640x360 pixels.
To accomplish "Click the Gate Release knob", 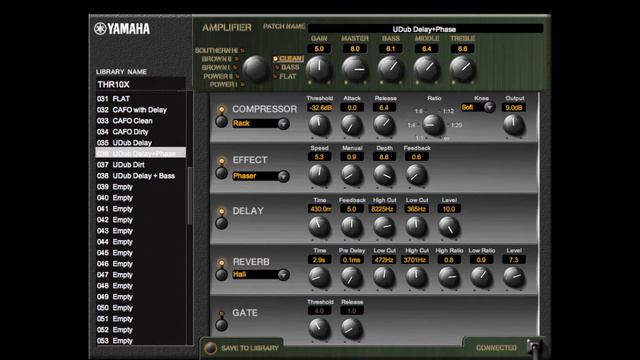I will point(351,328).
